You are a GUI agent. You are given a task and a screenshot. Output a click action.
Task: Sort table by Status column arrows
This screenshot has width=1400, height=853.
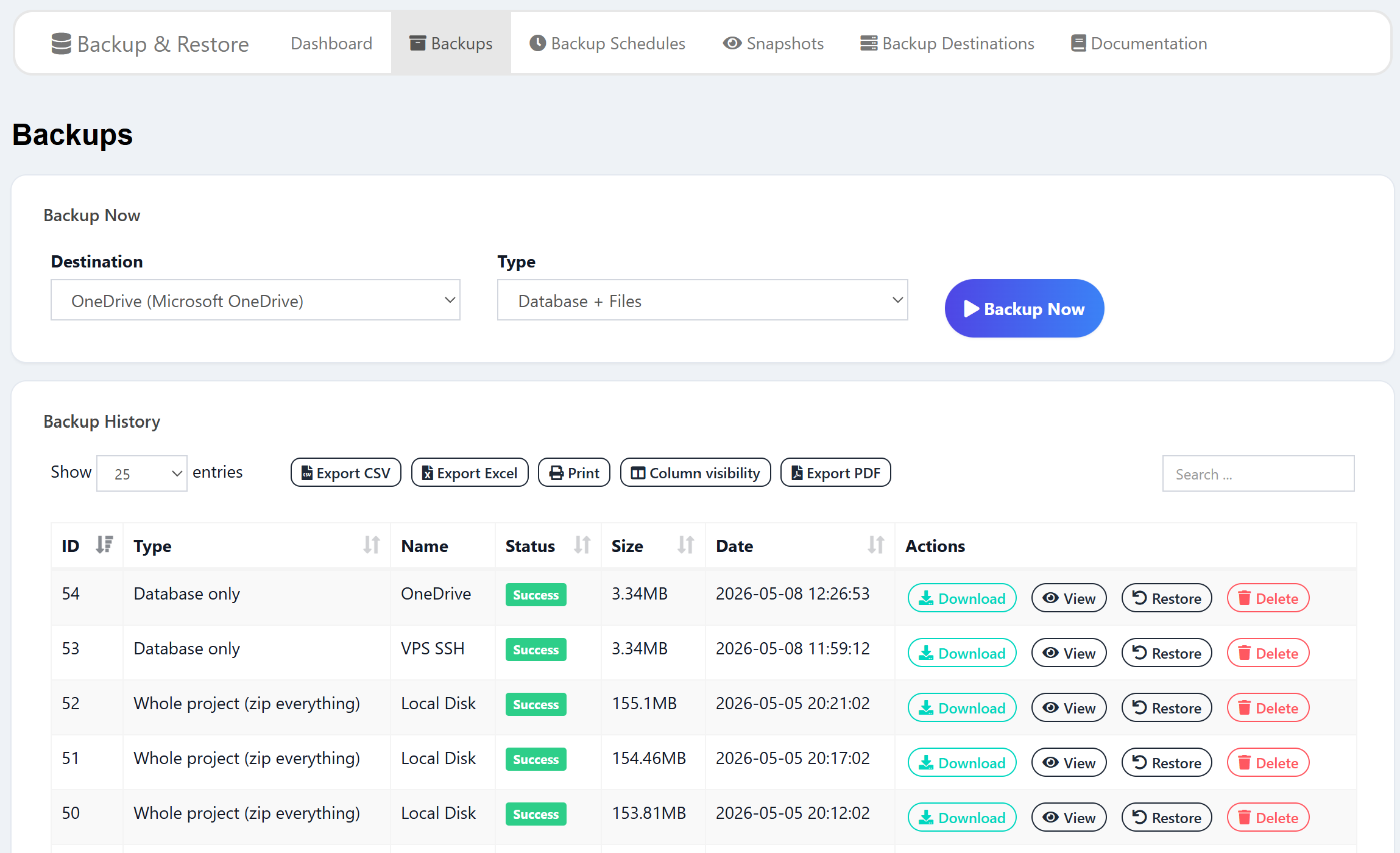(582, 545)
